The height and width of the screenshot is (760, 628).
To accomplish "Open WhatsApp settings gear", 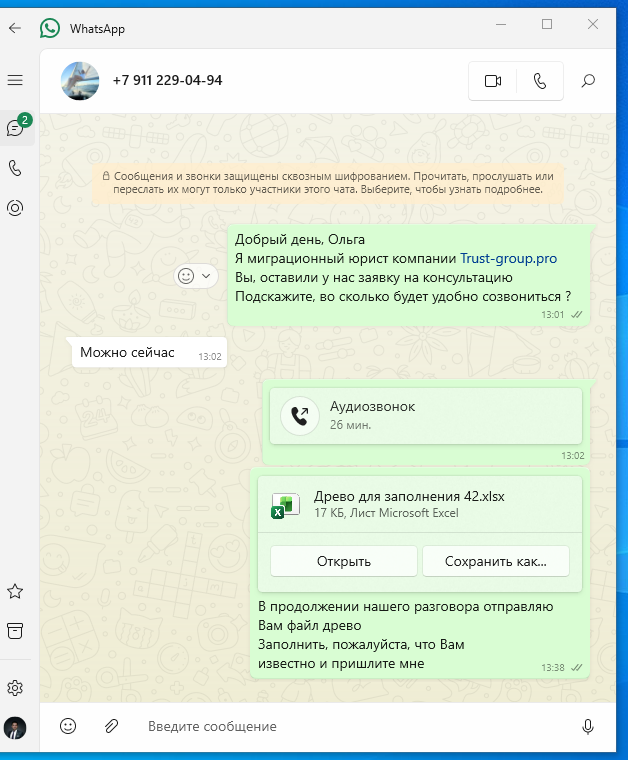I will pyautogui.click(x=15, y=687).
